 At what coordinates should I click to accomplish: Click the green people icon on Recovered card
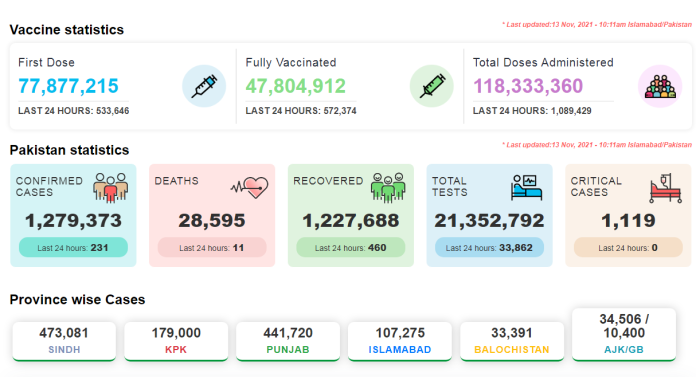click(388, 187)
